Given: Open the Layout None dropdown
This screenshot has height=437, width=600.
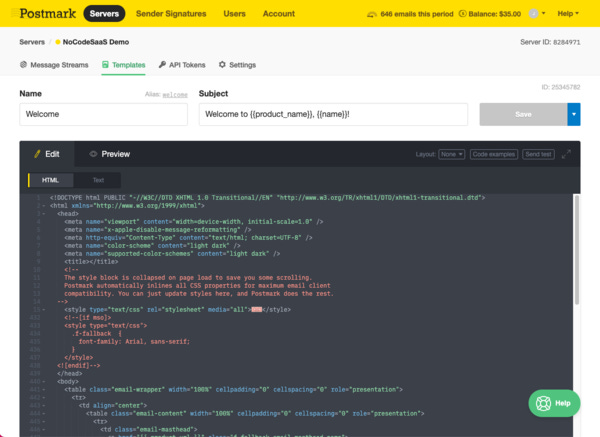Looking at the screenshot, I should [452, 154].
